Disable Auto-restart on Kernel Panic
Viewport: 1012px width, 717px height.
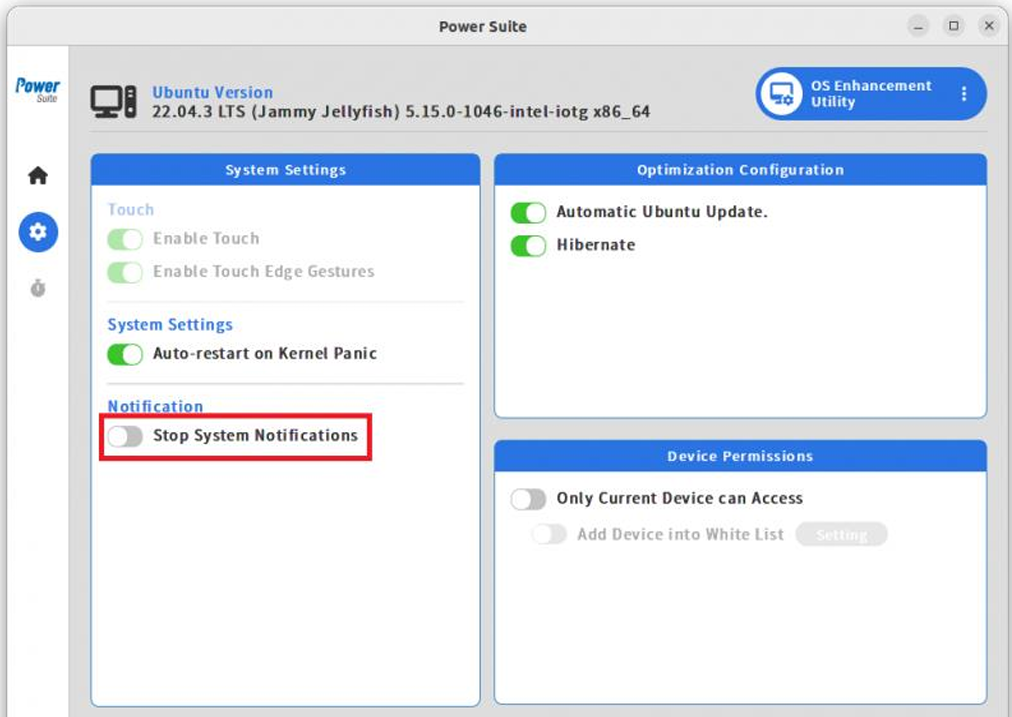pos(125,354)
